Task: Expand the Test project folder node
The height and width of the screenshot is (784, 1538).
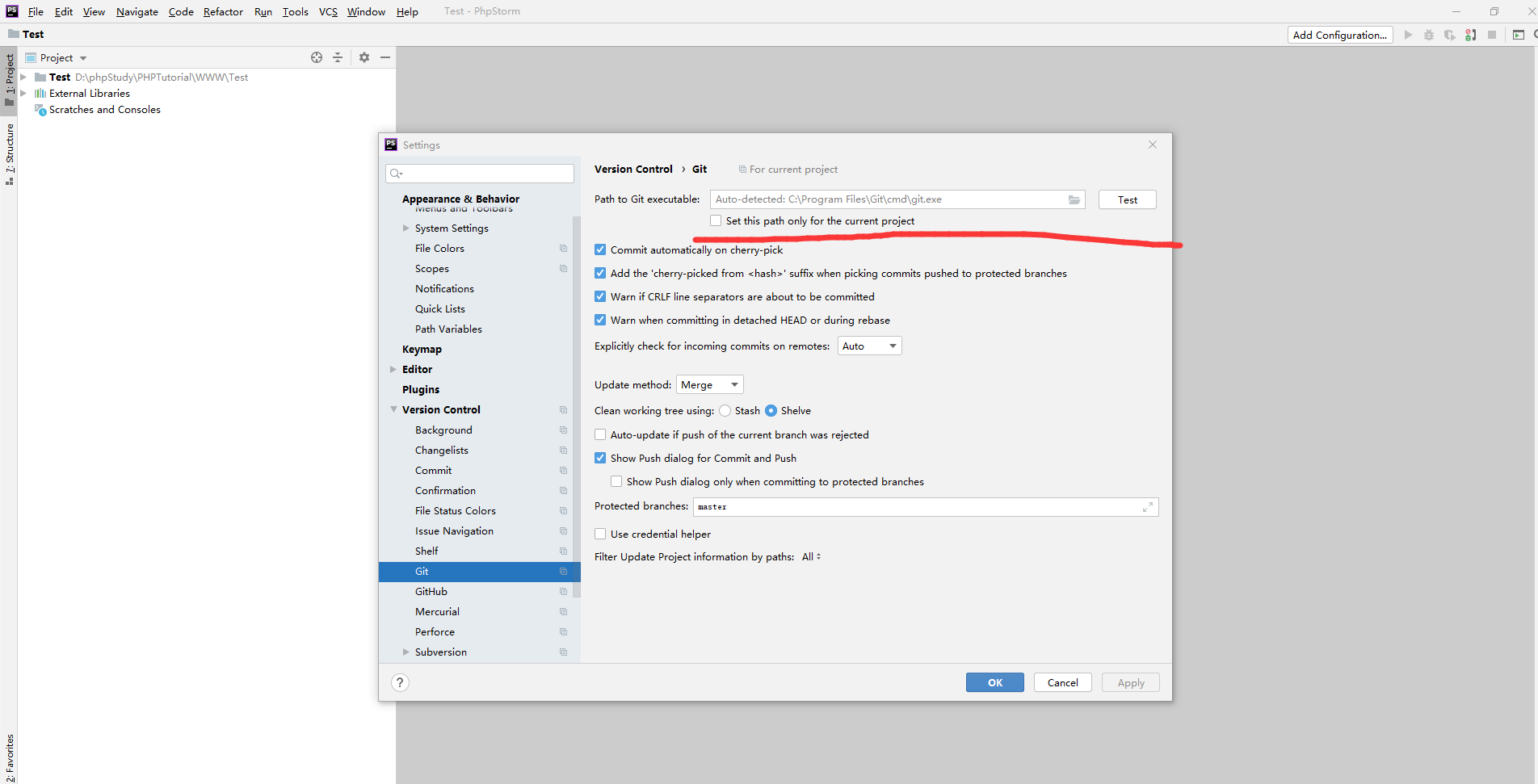Action: tap(23, 78)
